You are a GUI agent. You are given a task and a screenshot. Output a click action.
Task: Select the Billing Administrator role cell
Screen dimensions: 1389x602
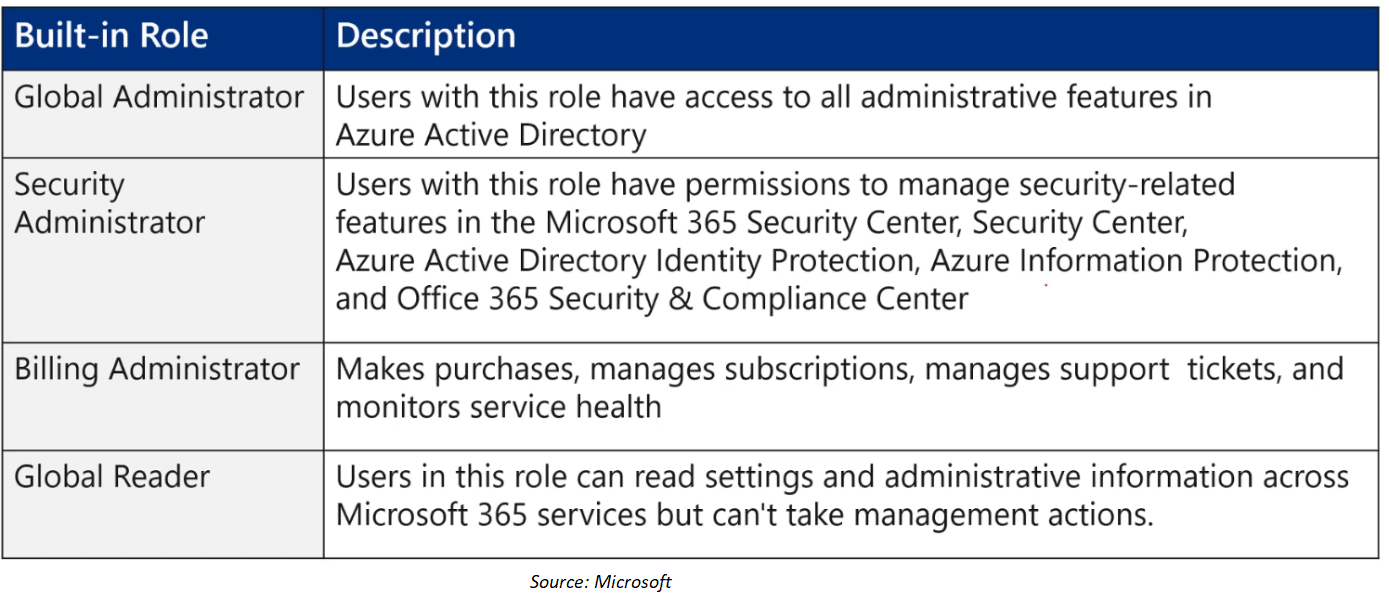click(157, 370)
